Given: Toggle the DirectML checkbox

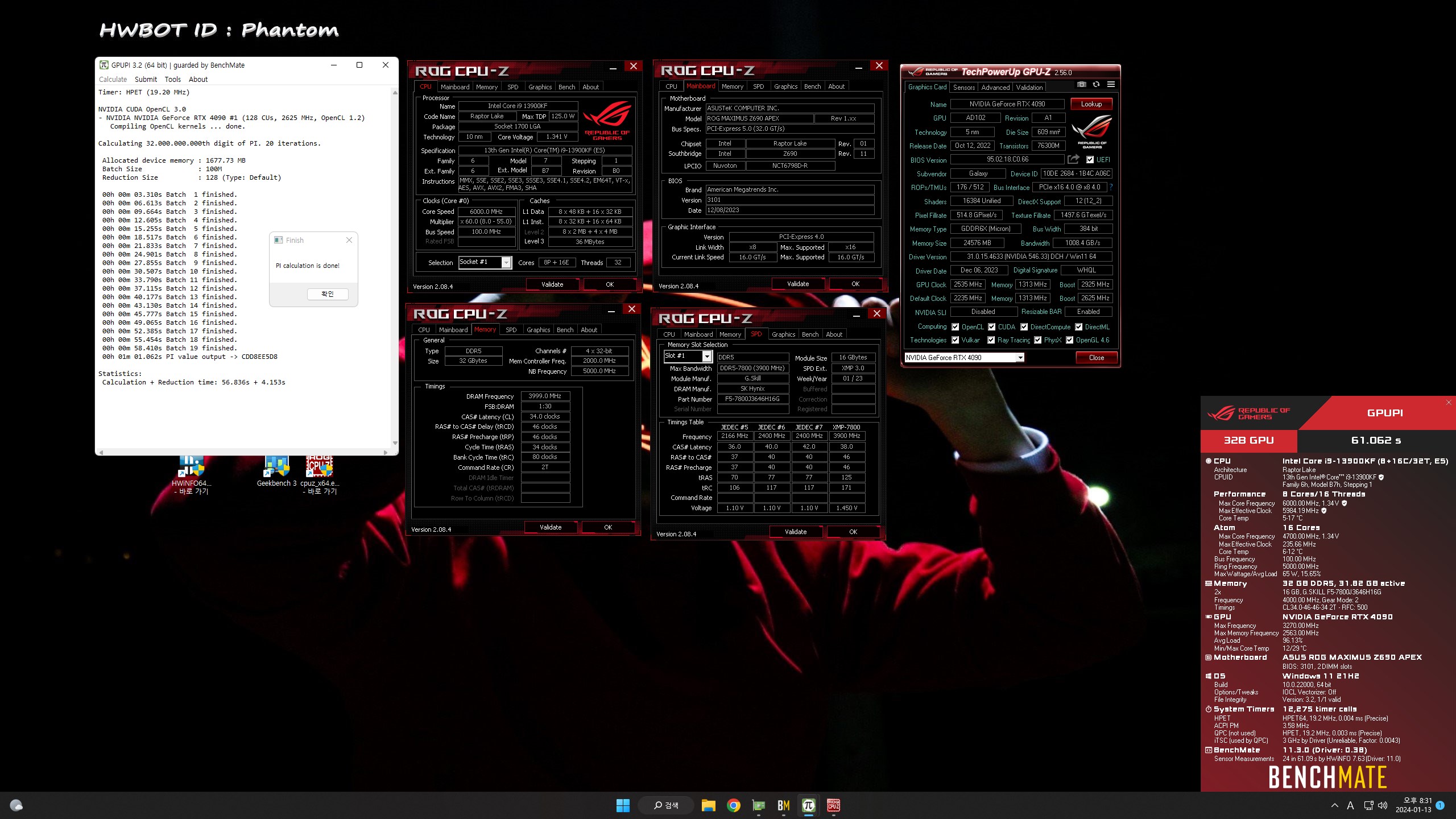Looking at the screenshot, I should (x=1078, y=327).
